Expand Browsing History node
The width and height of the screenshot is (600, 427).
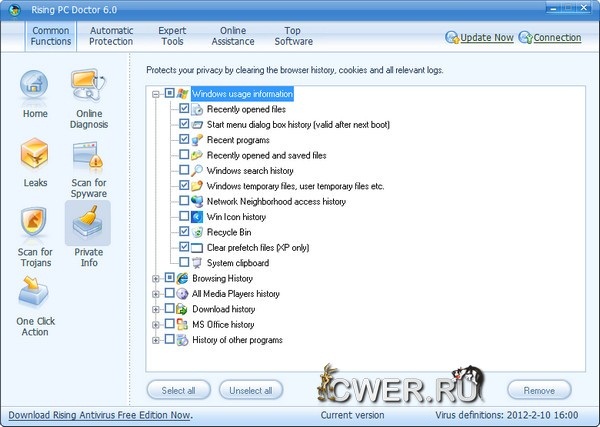(x=155, y=279)
